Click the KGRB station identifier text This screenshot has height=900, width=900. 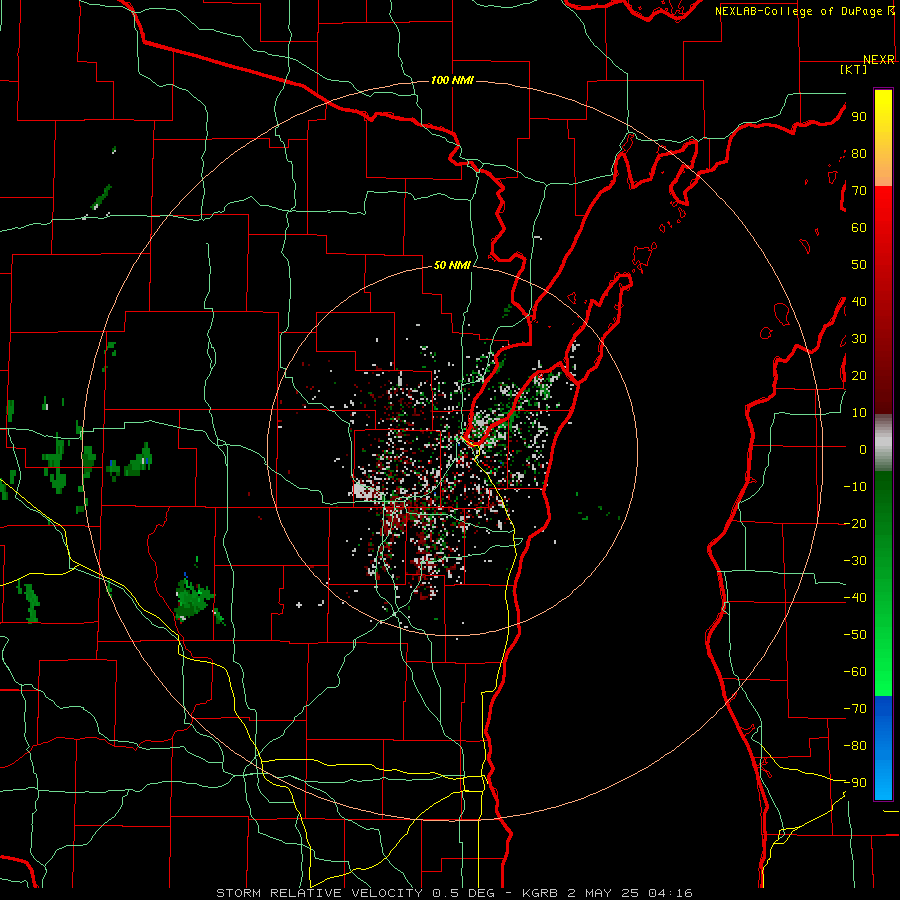coord(540,893)
